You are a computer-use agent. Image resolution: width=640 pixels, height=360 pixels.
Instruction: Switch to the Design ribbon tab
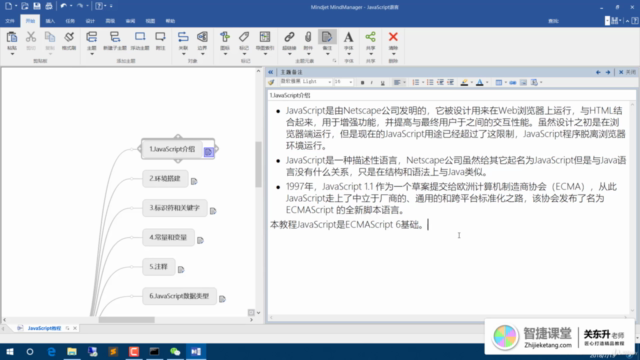90,21
